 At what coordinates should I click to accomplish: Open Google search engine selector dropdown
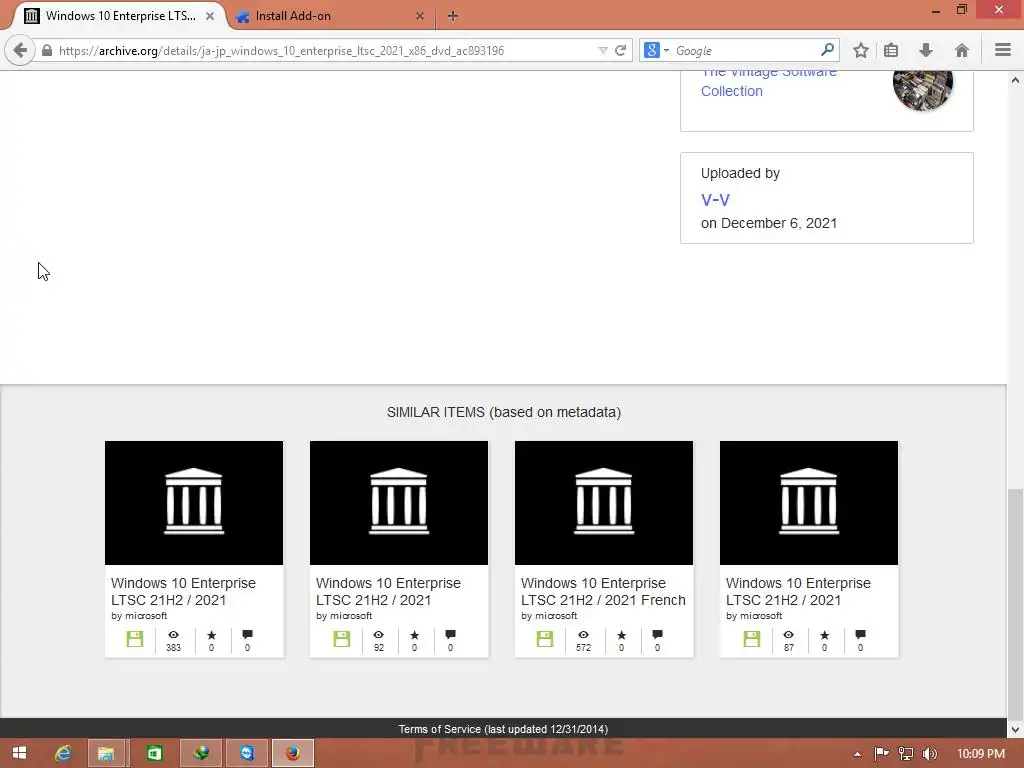pyautogui.click(x=656, y=50)
